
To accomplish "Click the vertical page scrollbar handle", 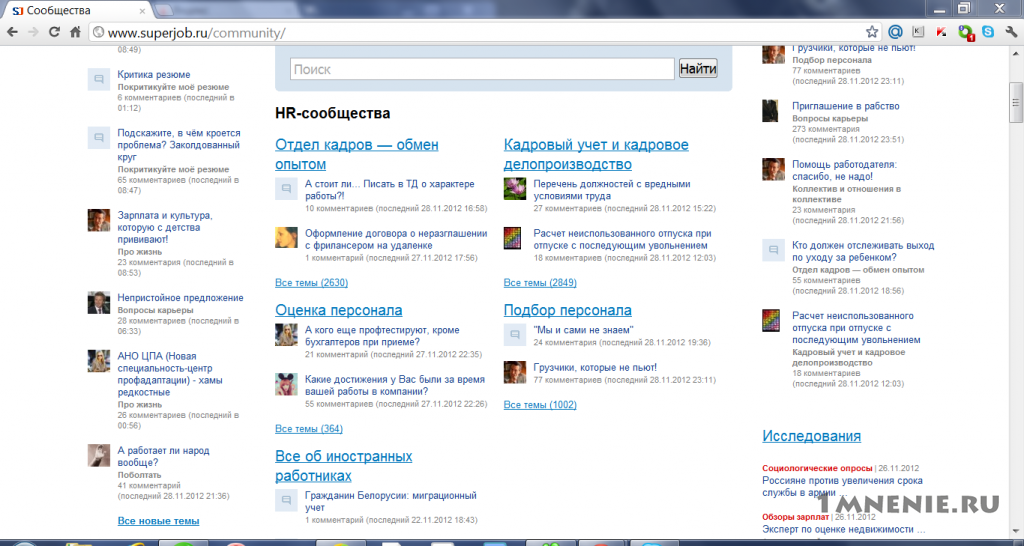I will click(1016, 102).
